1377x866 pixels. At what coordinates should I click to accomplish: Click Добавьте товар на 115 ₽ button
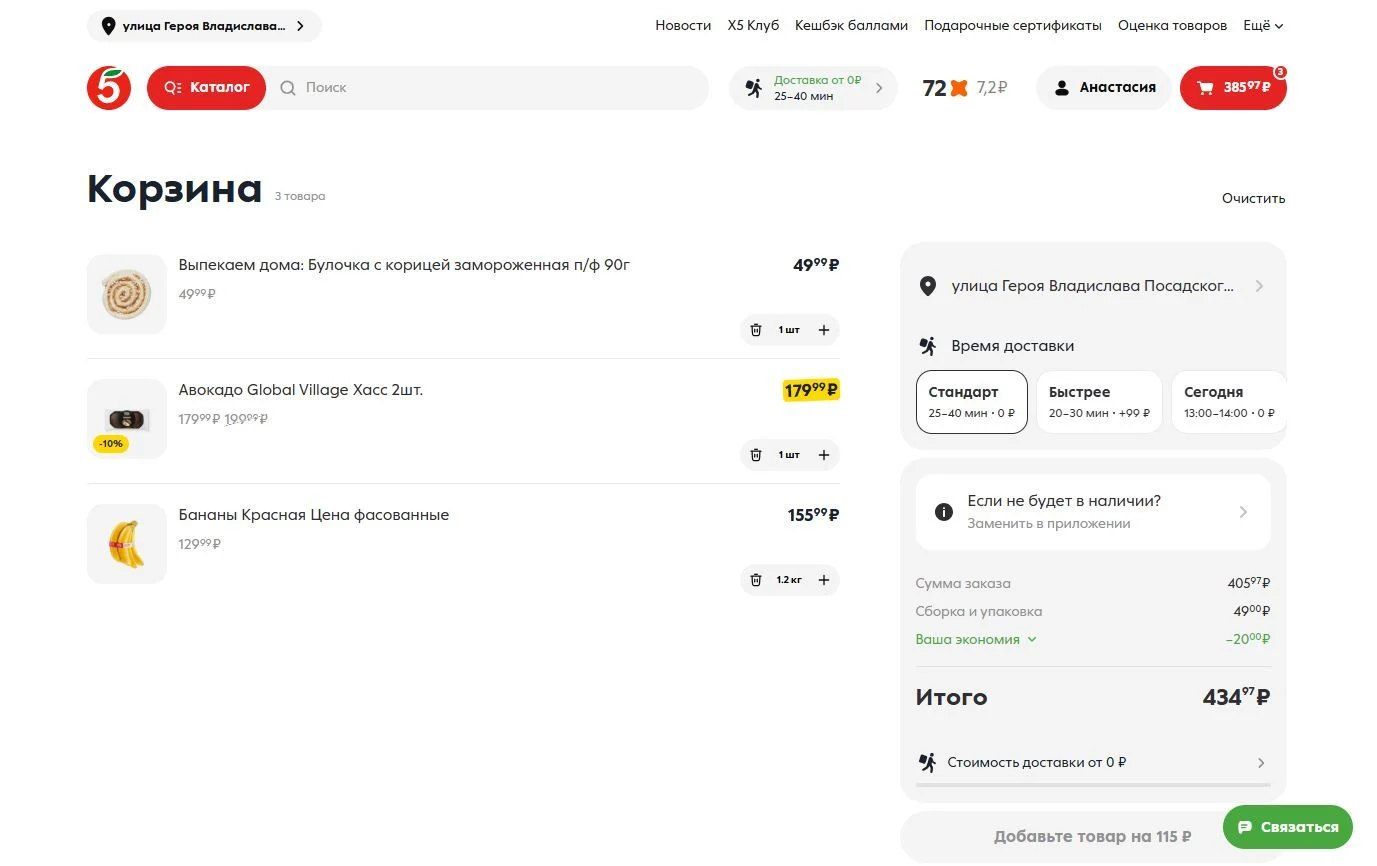click(1093, 837)
